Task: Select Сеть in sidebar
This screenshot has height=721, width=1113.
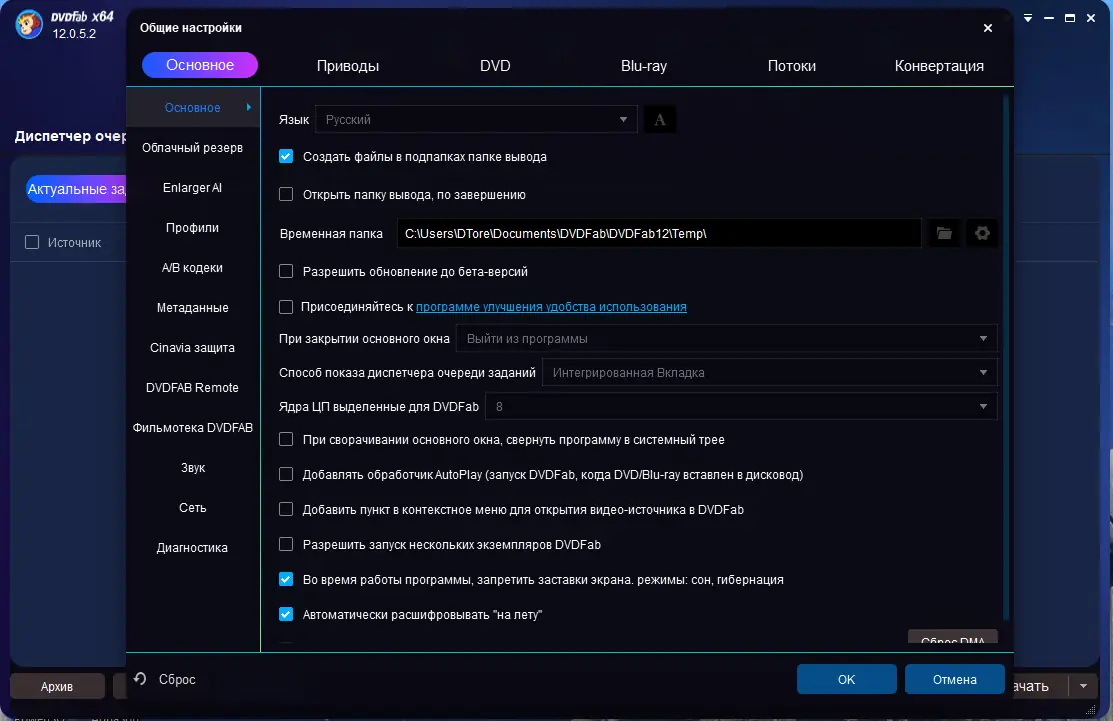Action: point(192,507)
